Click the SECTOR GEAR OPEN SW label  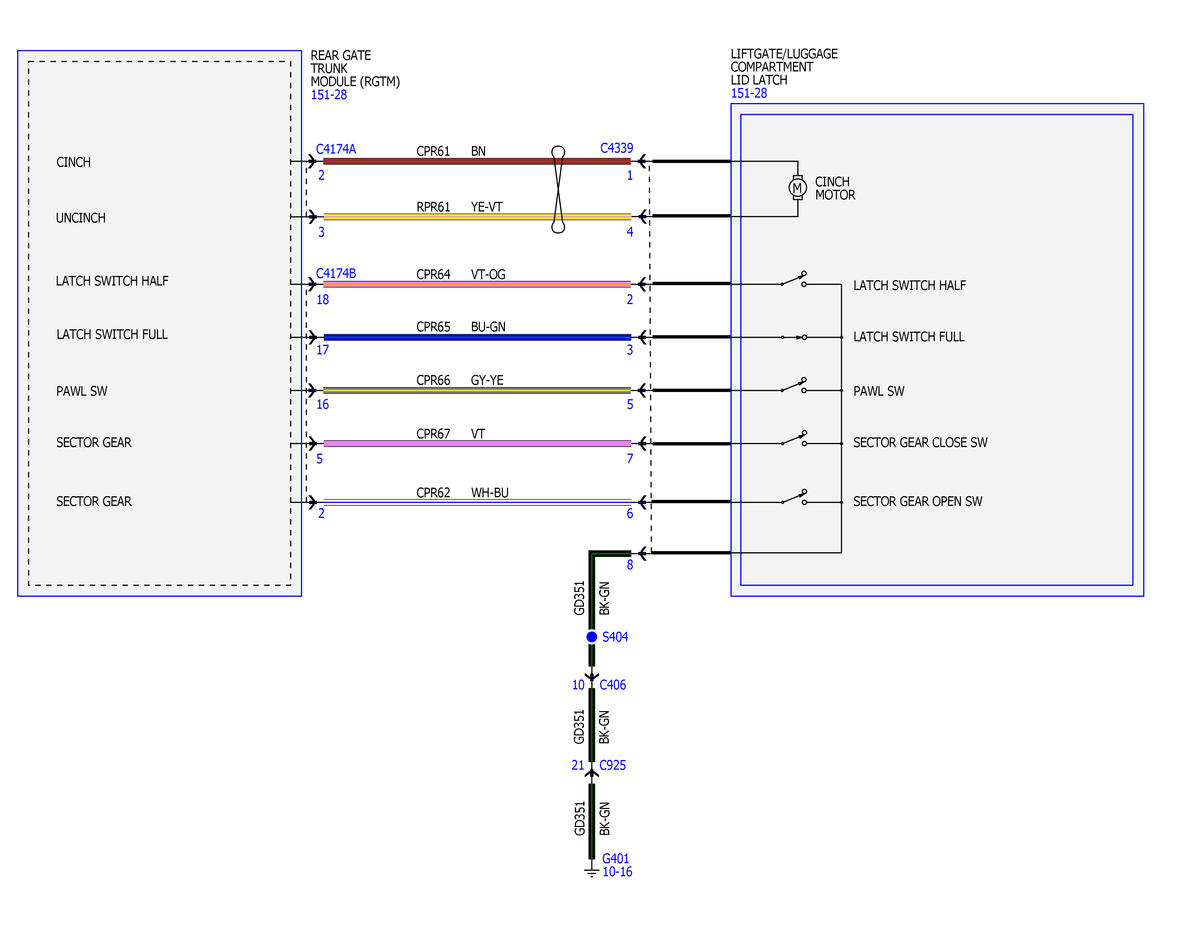[x=918, y=501]
